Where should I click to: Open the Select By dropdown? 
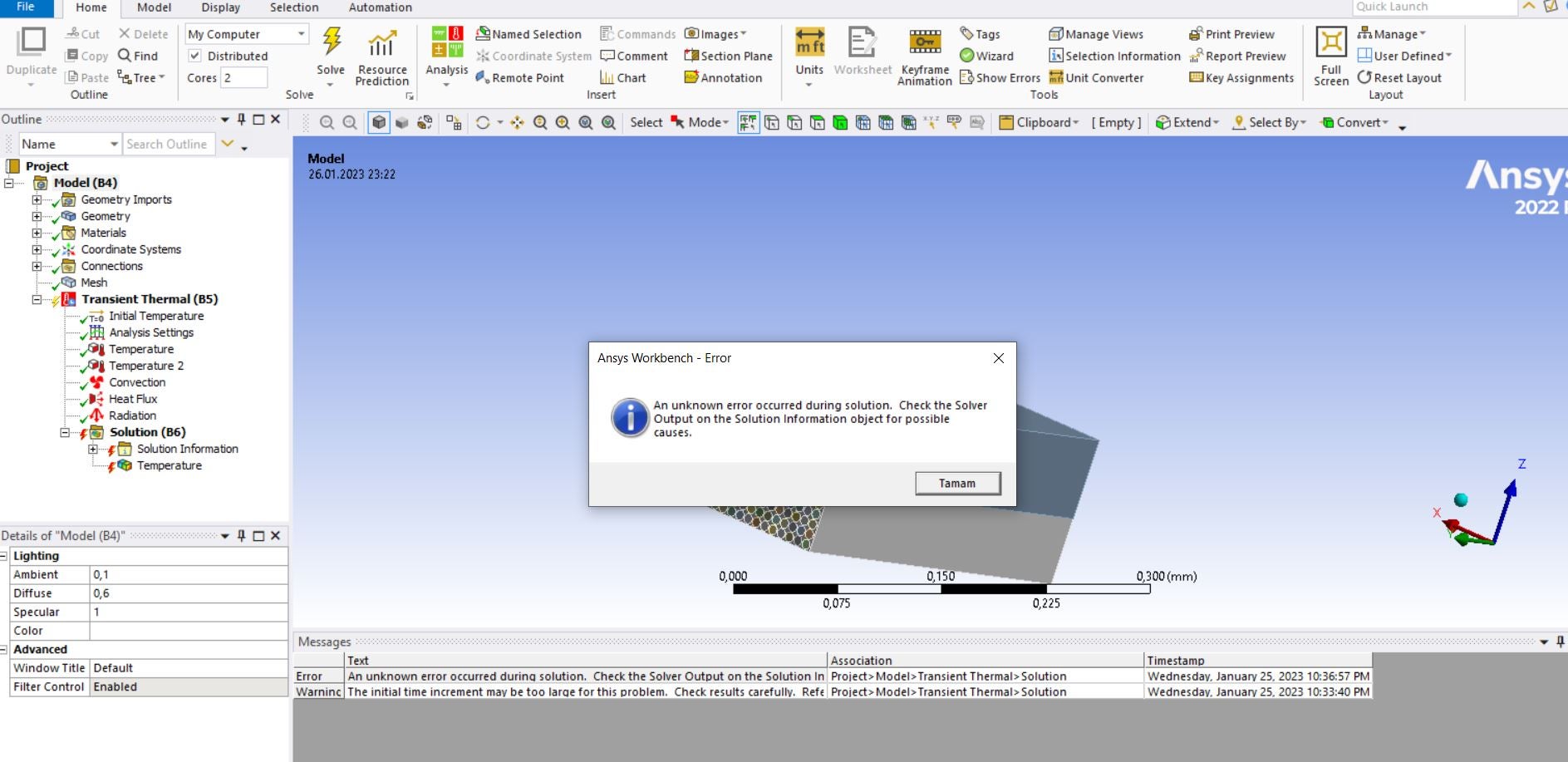point(1270,123)
